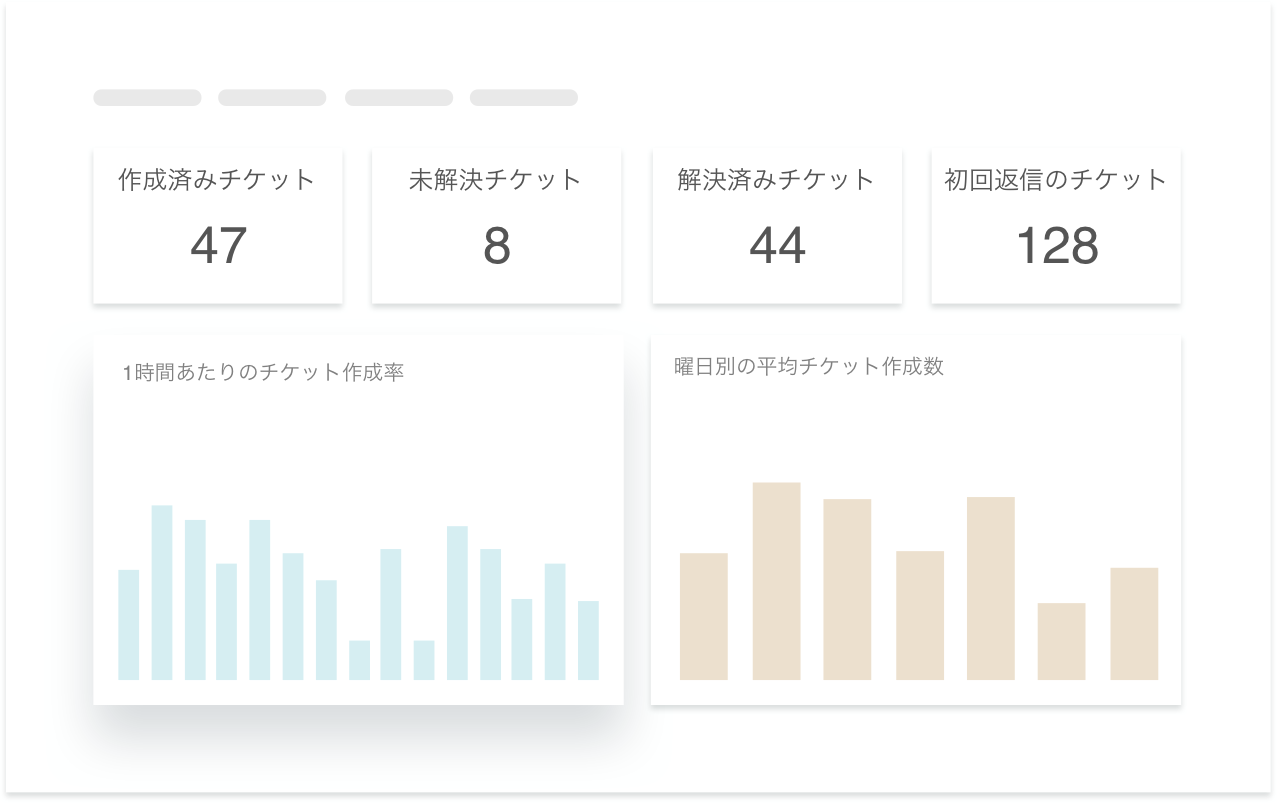Click the tallest blue bar in hourly chart
The height and width of the screenshot is (804, 1278).
(x=162, y=592)
